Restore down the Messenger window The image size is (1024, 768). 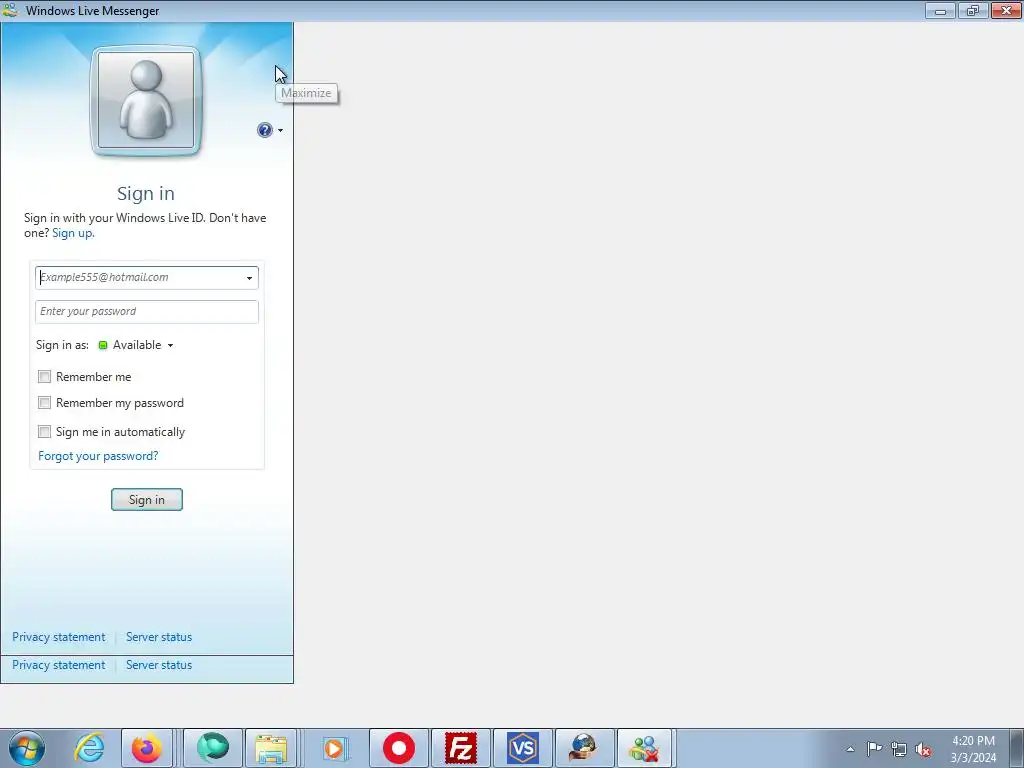[x=972, y=10]
